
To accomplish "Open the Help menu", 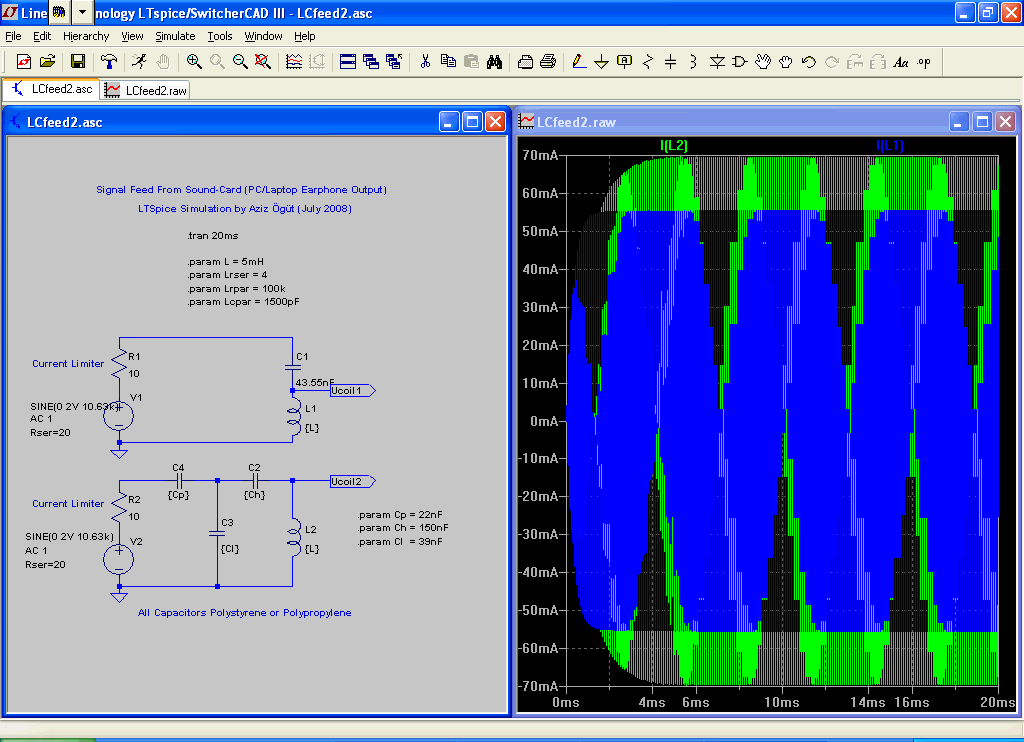I will tap(304, 36).
